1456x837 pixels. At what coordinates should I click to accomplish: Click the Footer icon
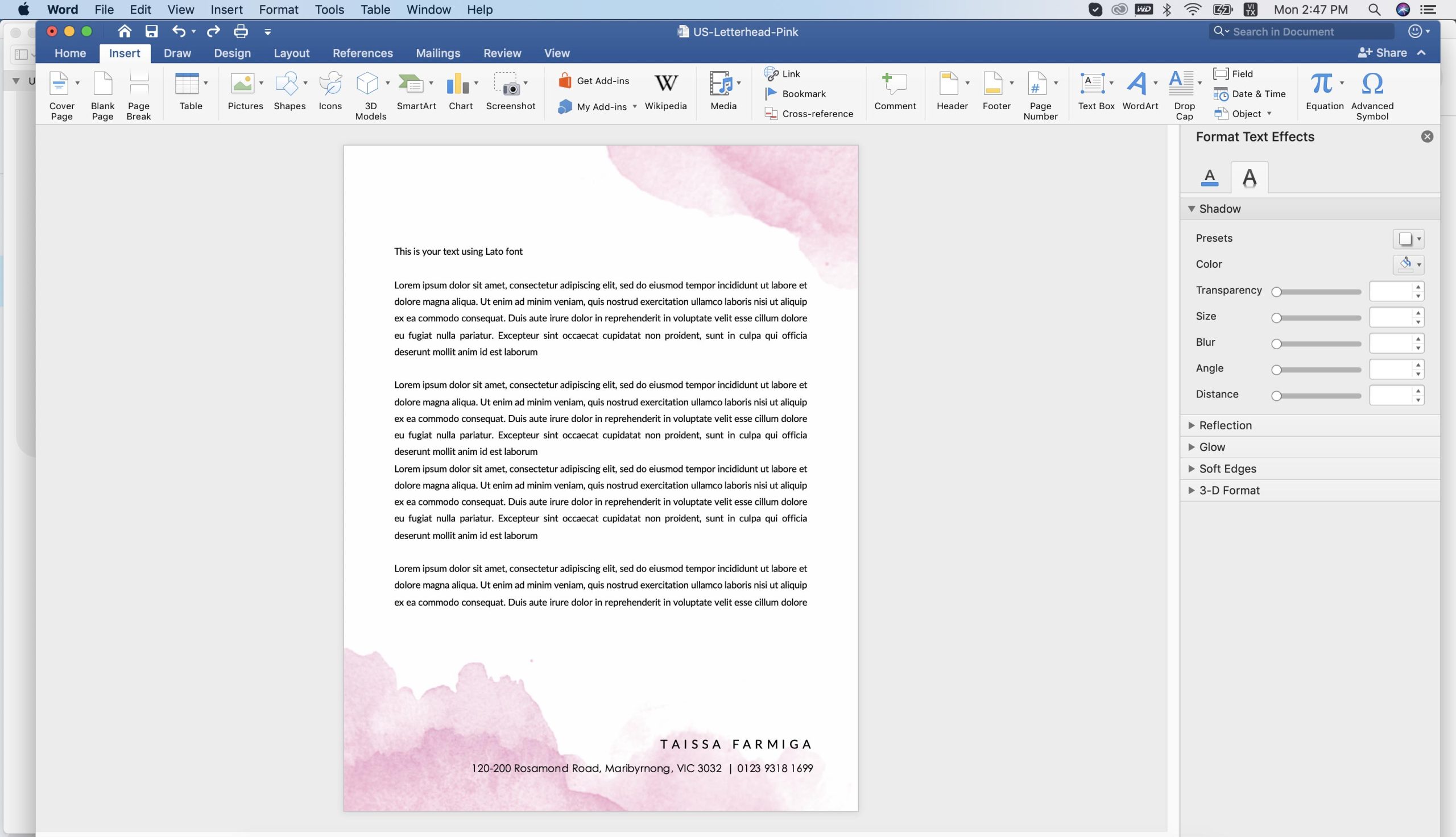pos(992,84)
